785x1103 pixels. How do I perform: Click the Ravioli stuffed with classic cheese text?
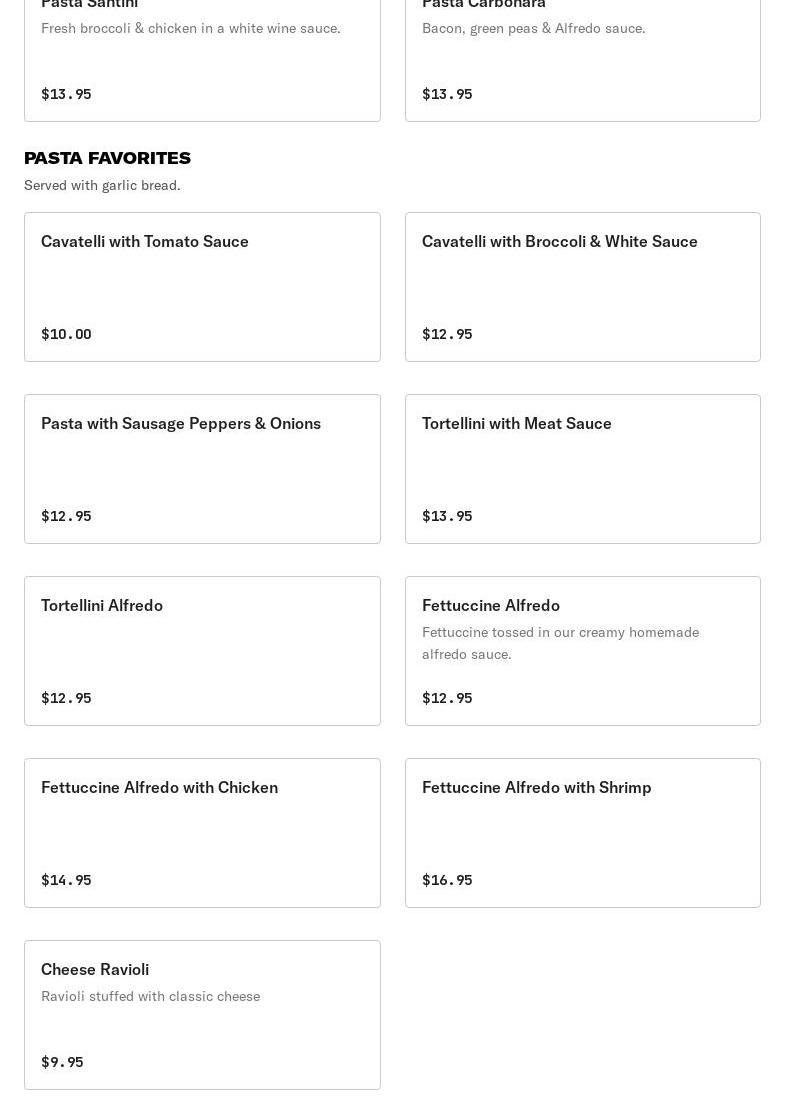point(151,996)
